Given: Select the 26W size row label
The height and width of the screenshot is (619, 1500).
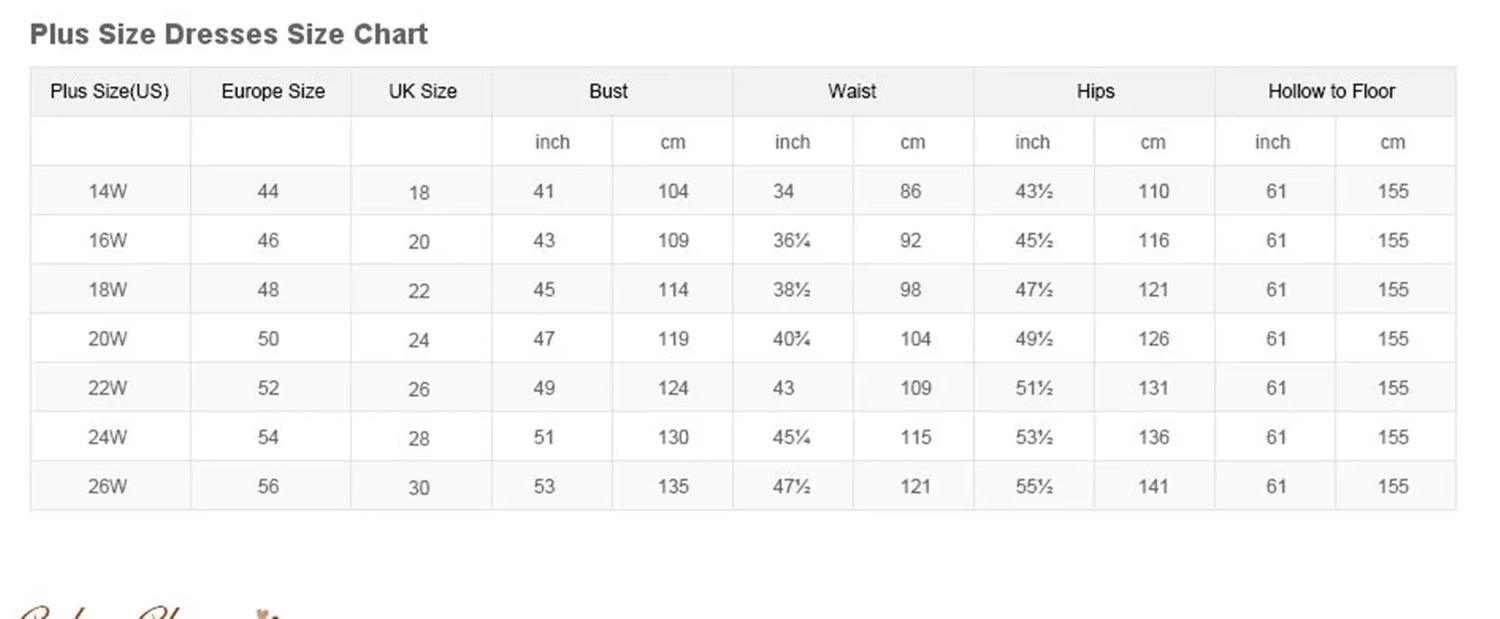Looking at the screenshot, I should 108,487.
